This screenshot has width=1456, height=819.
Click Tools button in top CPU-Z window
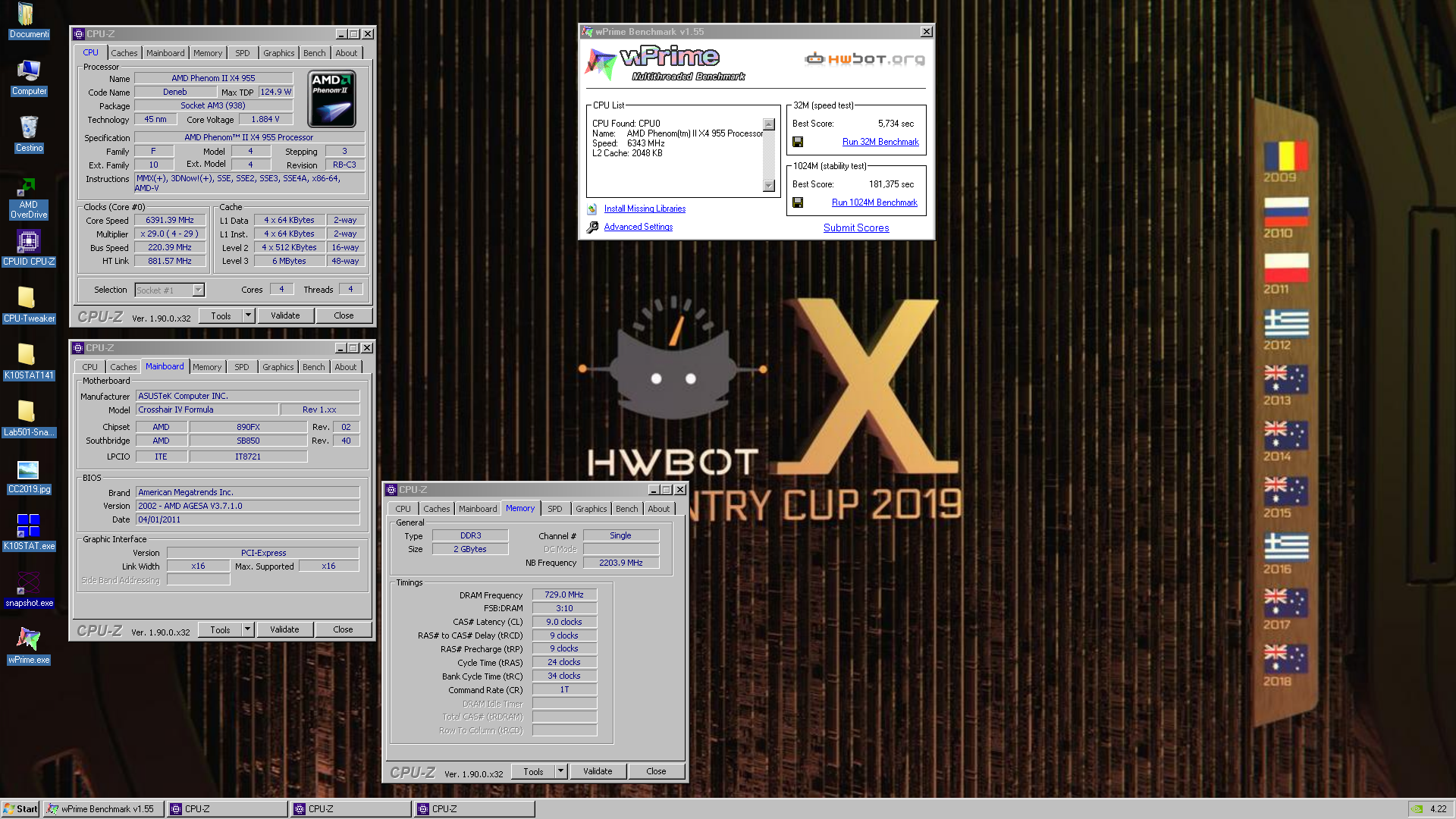click(x=221, y=315)
